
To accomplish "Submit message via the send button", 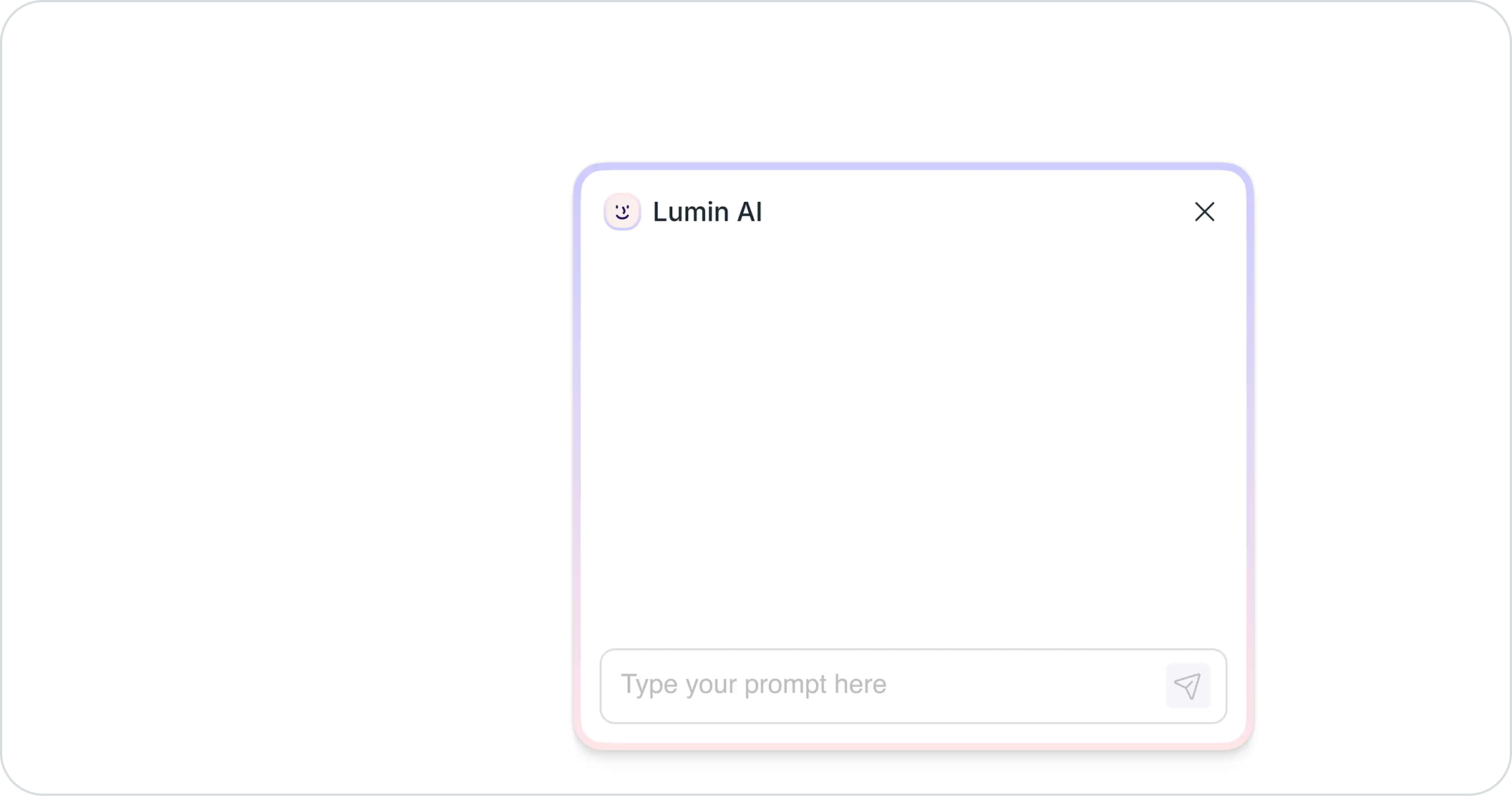I will (x=1188, y=686).
